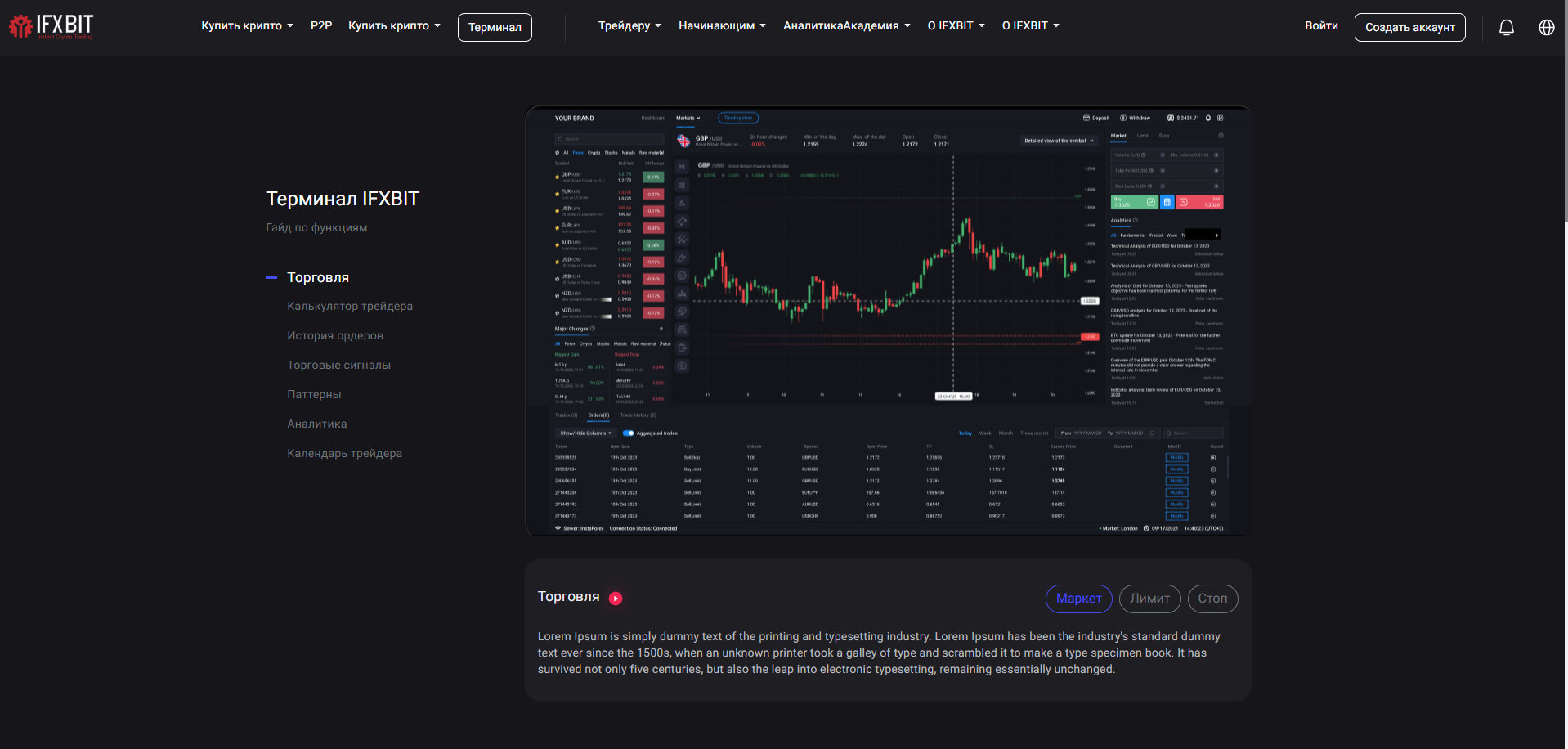Click the Analytics tabs right arrow

pos(1217,235)
